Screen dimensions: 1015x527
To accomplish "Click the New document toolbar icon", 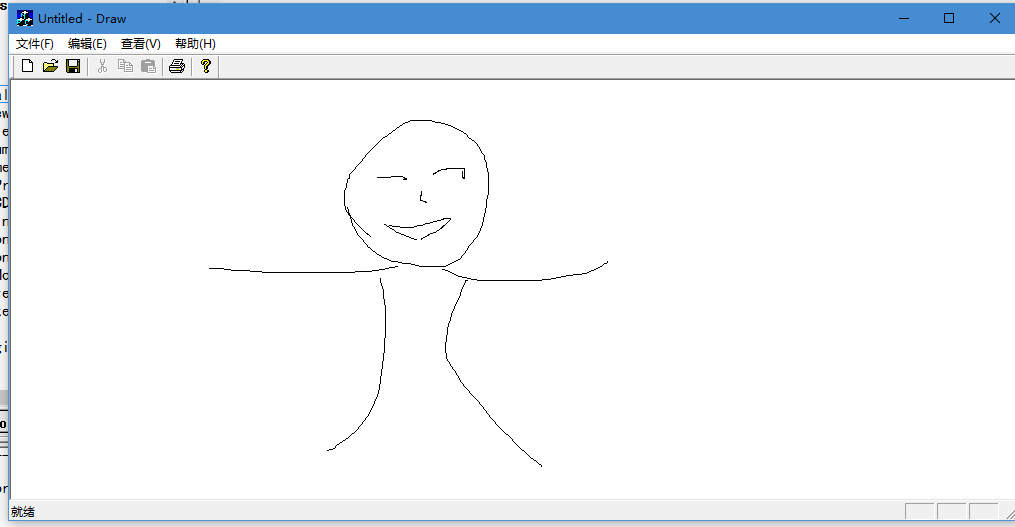I will (x=27, y=66).
